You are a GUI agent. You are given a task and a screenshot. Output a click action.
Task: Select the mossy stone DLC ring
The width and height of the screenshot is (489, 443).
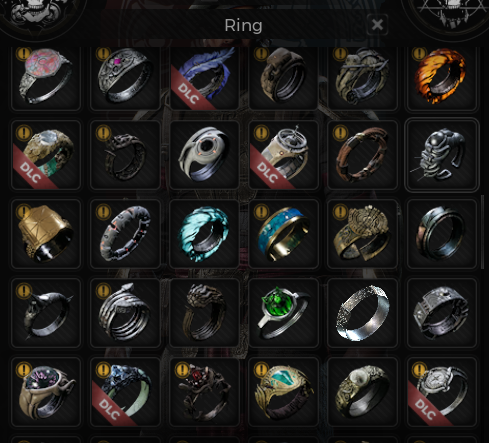click(x=46, y=155)
